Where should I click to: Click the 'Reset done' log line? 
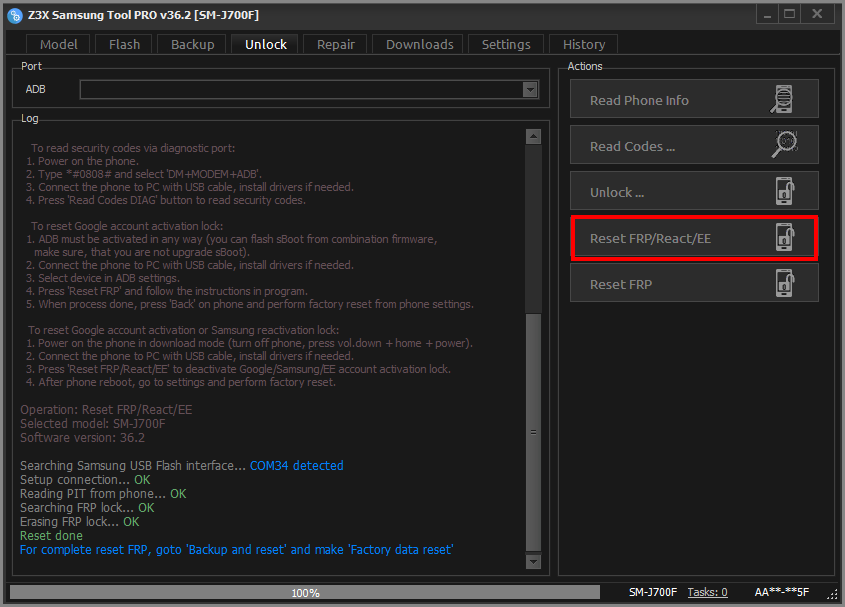pyautogui.click(x=51, y=535)
